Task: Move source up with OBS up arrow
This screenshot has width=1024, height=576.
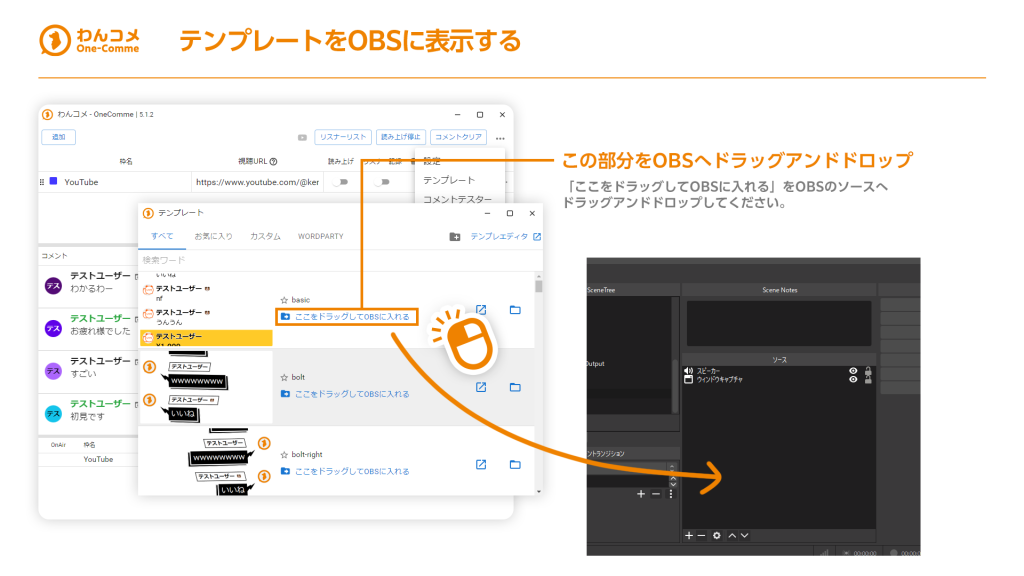Action: point(732,536)
